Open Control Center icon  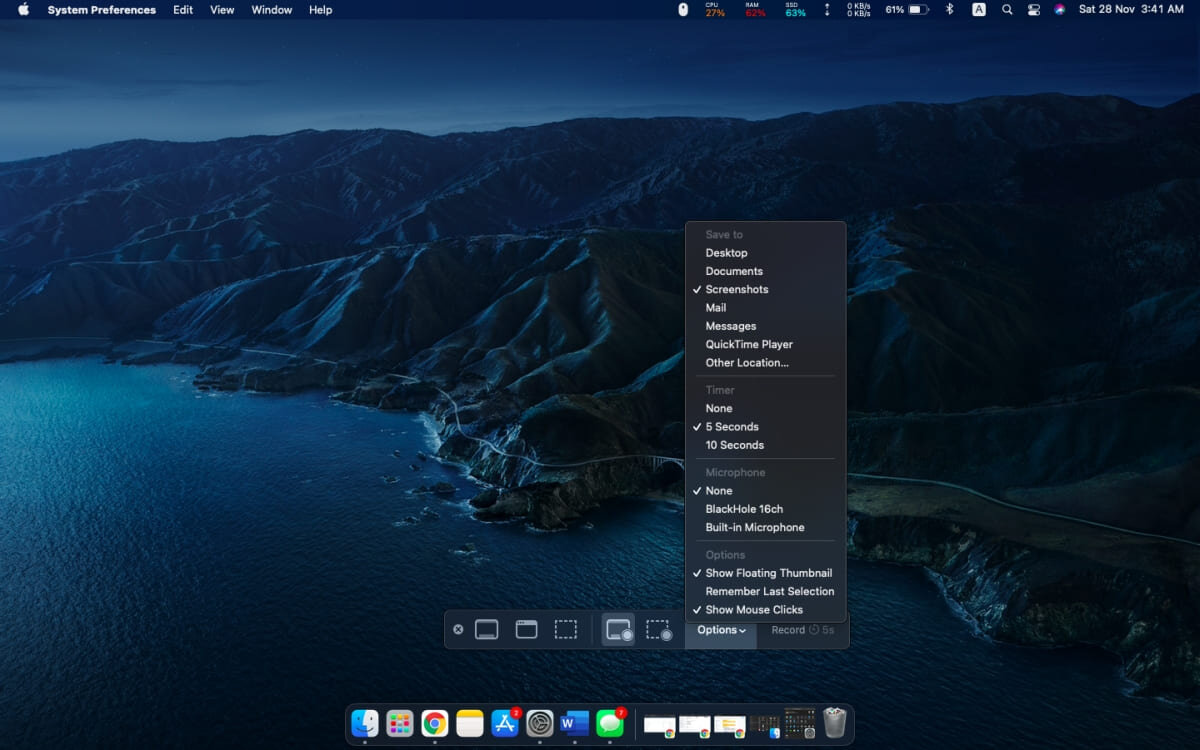[x=1034, y=10]
